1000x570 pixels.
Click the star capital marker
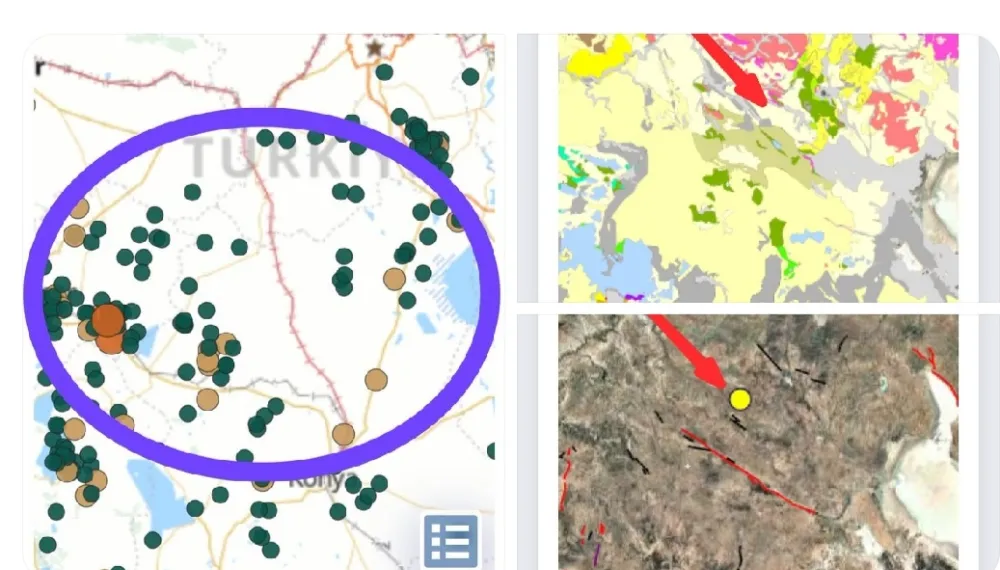375,48
